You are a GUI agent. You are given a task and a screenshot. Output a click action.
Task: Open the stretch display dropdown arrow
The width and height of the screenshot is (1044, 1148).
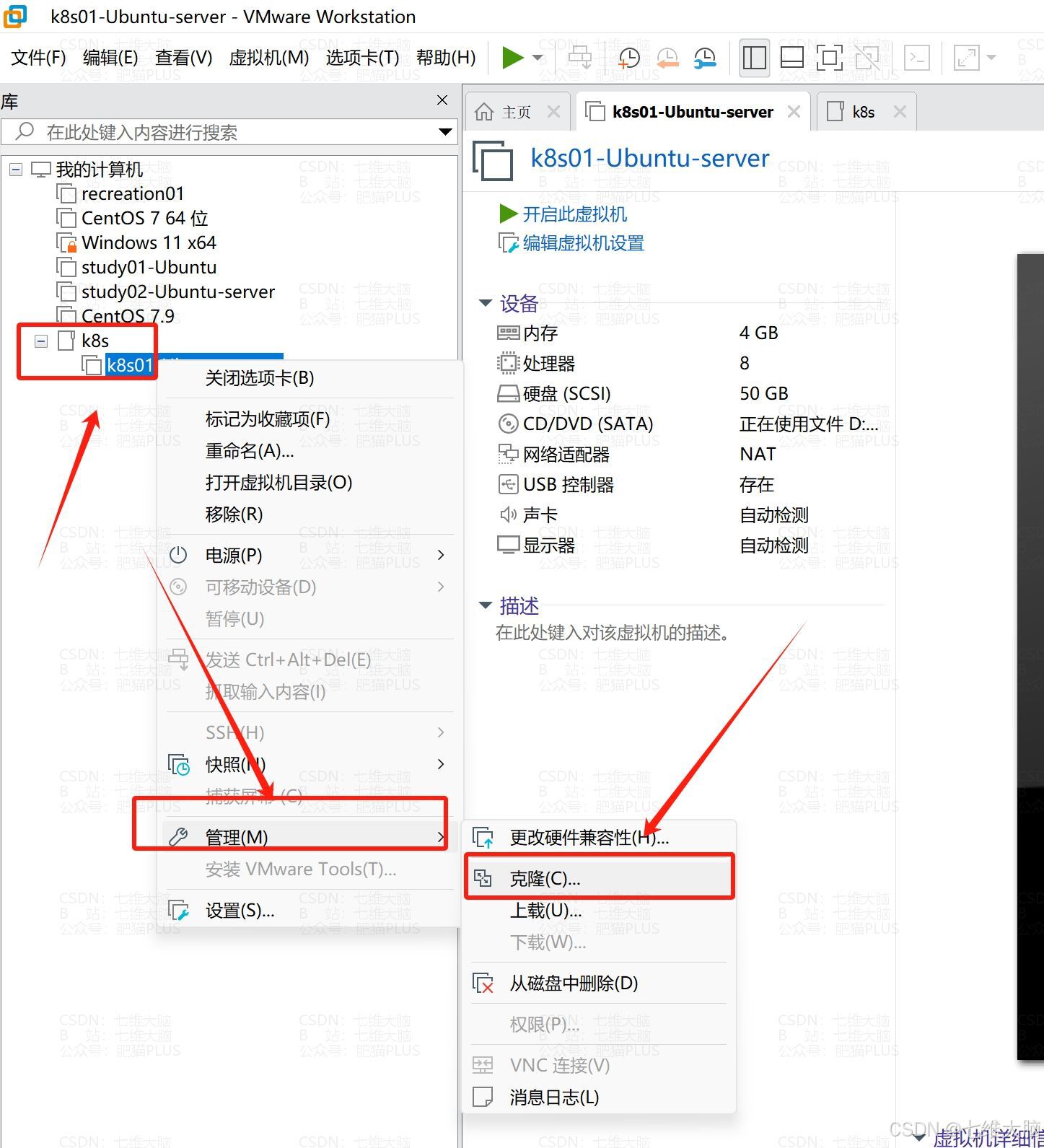point(991,58)
